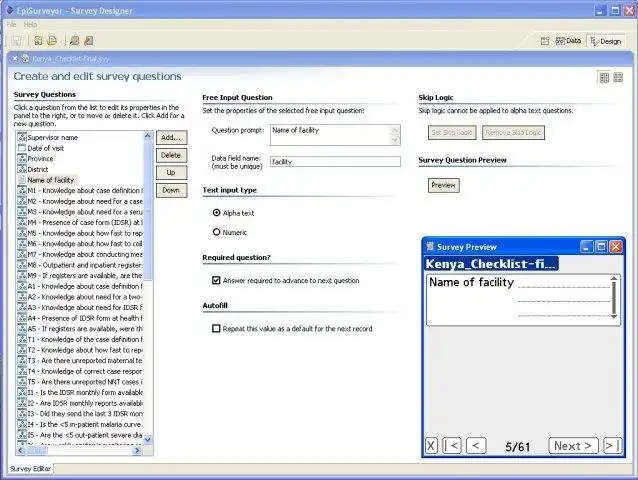Toggle Answer required to advance checkbox
Image resolution: width=638 pixels, height=480 pixels.
[x=216, y=280]
